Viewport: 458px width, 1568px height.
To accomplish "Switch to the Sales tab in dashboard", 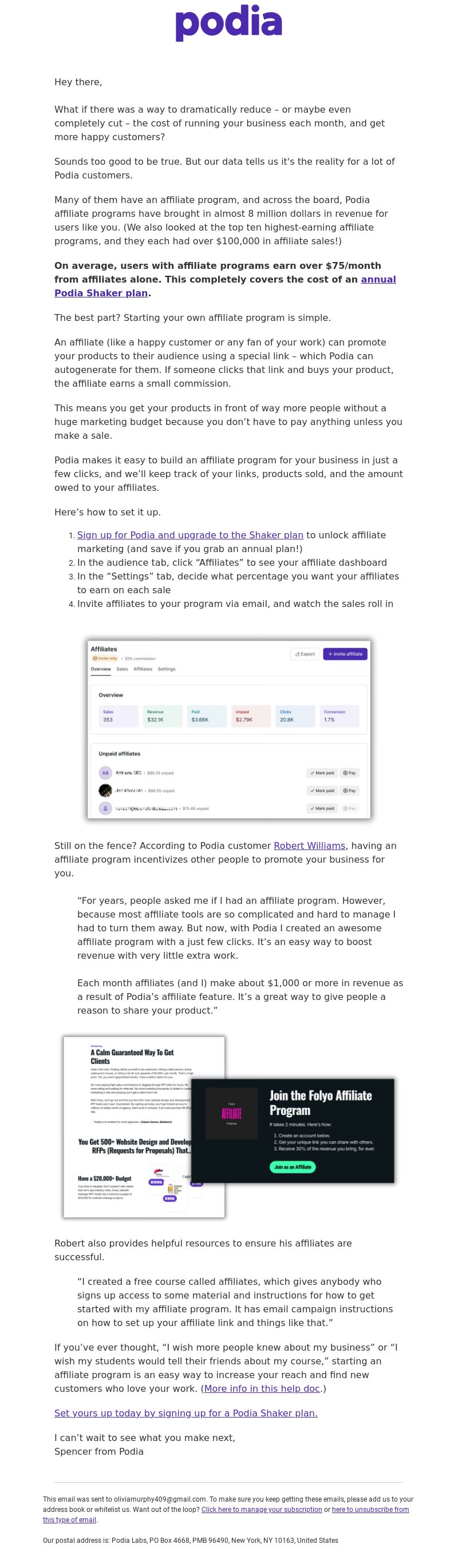I will tap(122, 668).
